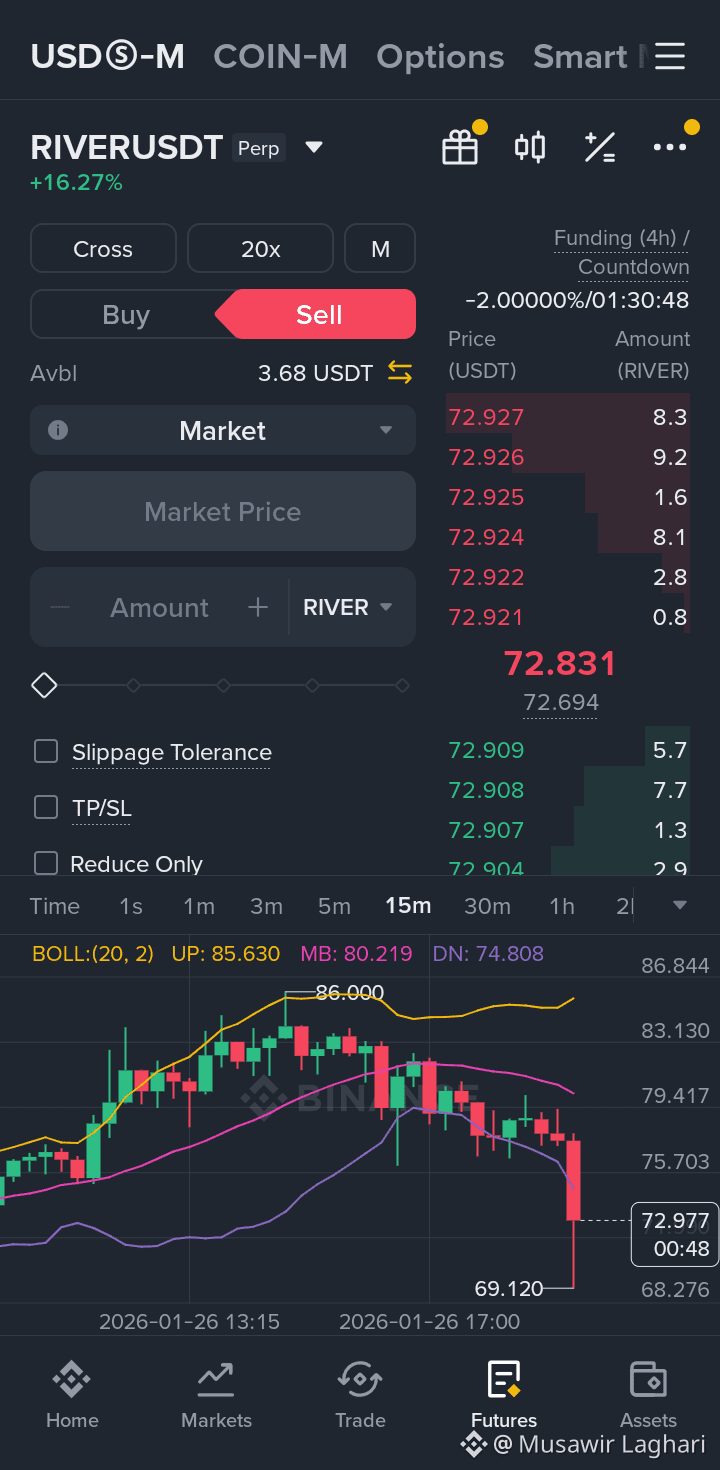
Task: Open the hamburger menu icon
Action: point(670,56)
